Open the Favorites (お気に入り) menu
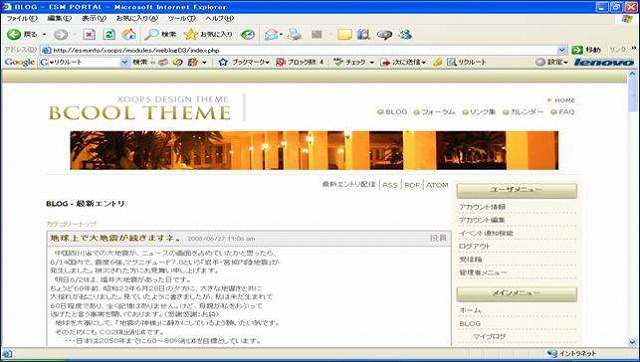Screen dimensions: 640x362 (137, 19)
